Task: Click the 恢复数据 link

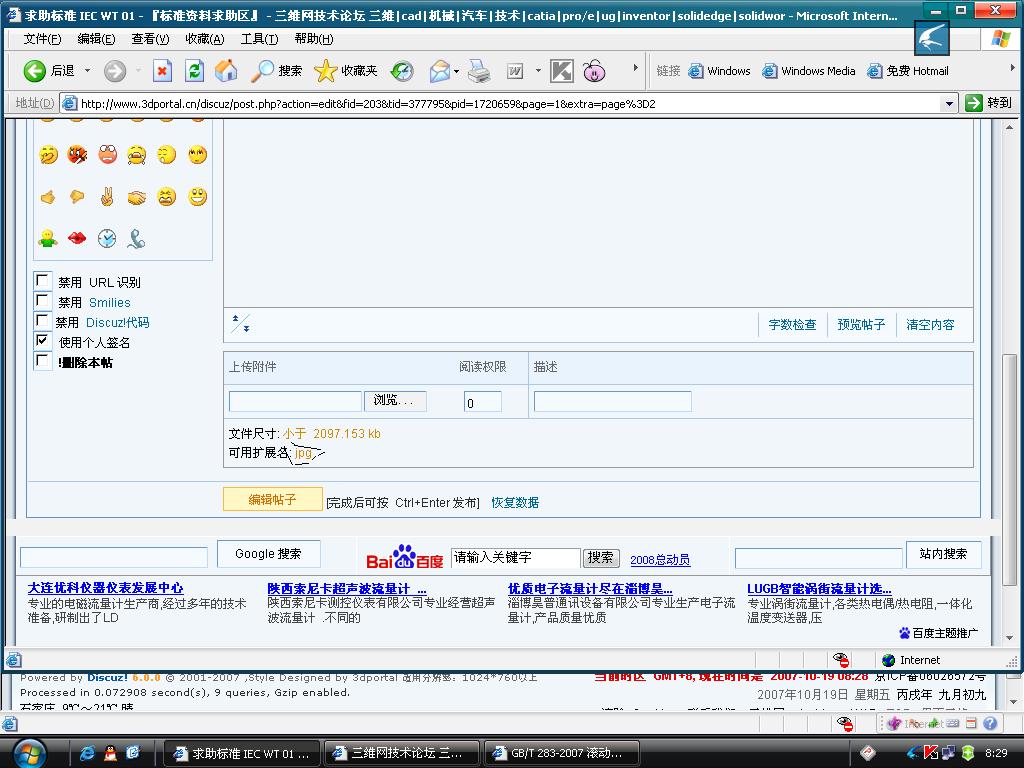Action: click(x=515, y=502)
